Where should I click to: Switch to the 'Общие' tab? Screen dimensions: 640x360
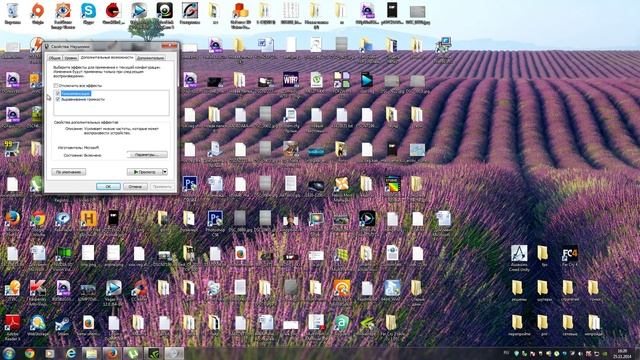coord(54,58)
